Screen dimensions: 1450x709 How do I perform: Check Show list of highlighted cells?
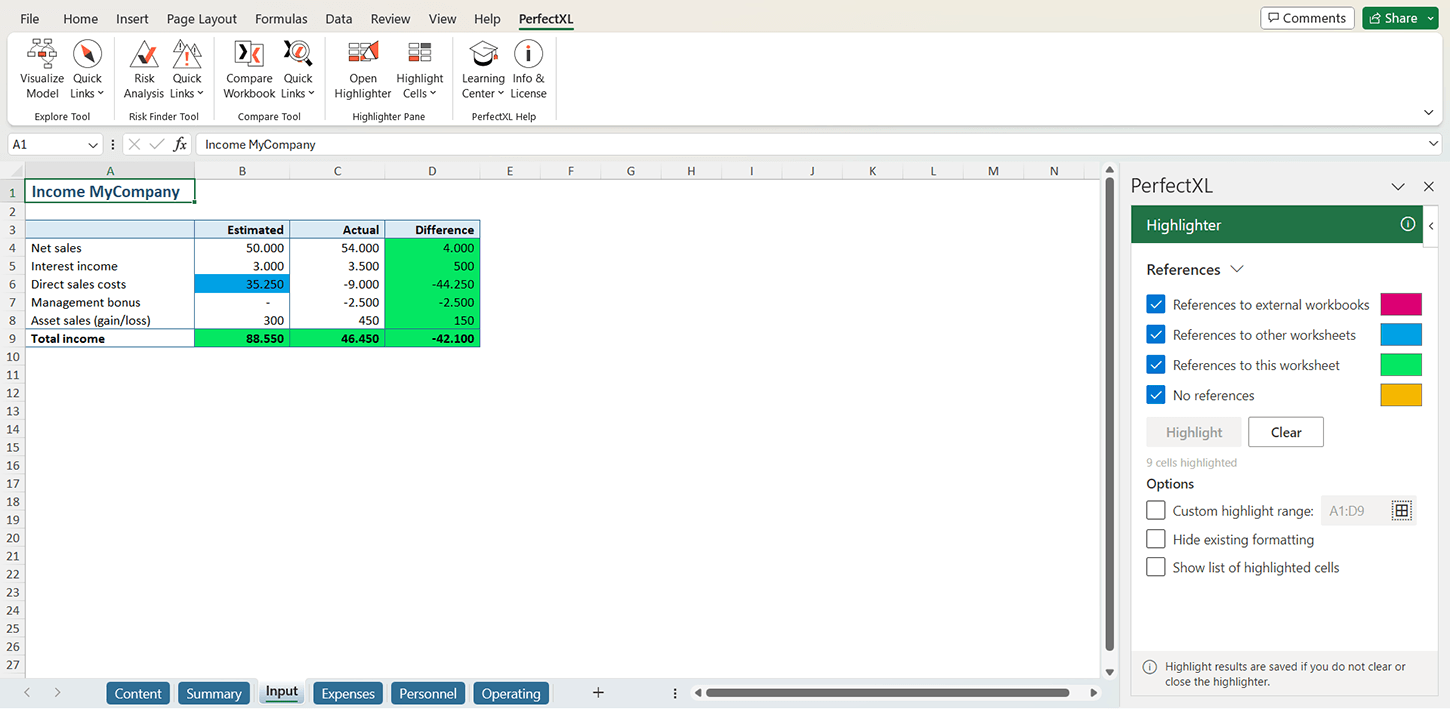tap(1156, 567)
